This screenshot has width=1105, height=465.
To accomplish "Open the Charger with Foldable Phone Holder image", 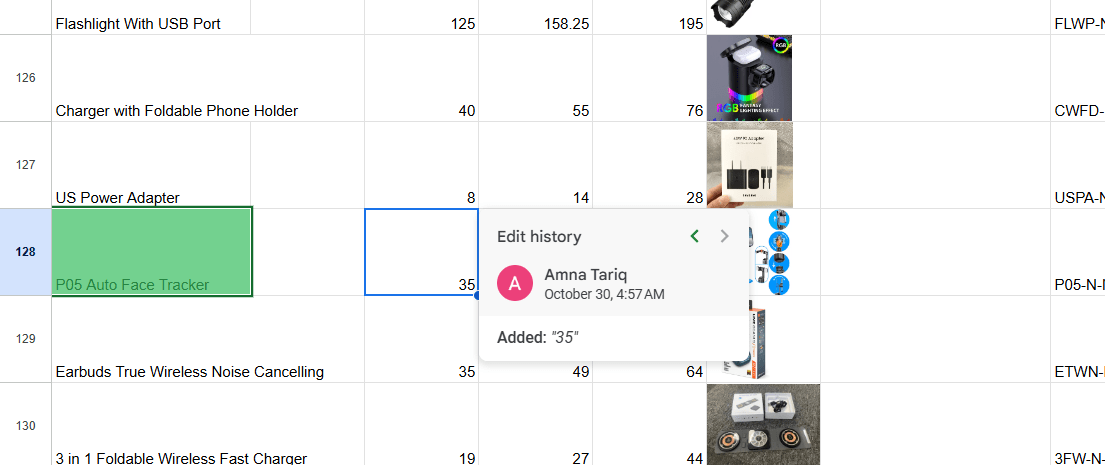I will [x=749, y=78].
